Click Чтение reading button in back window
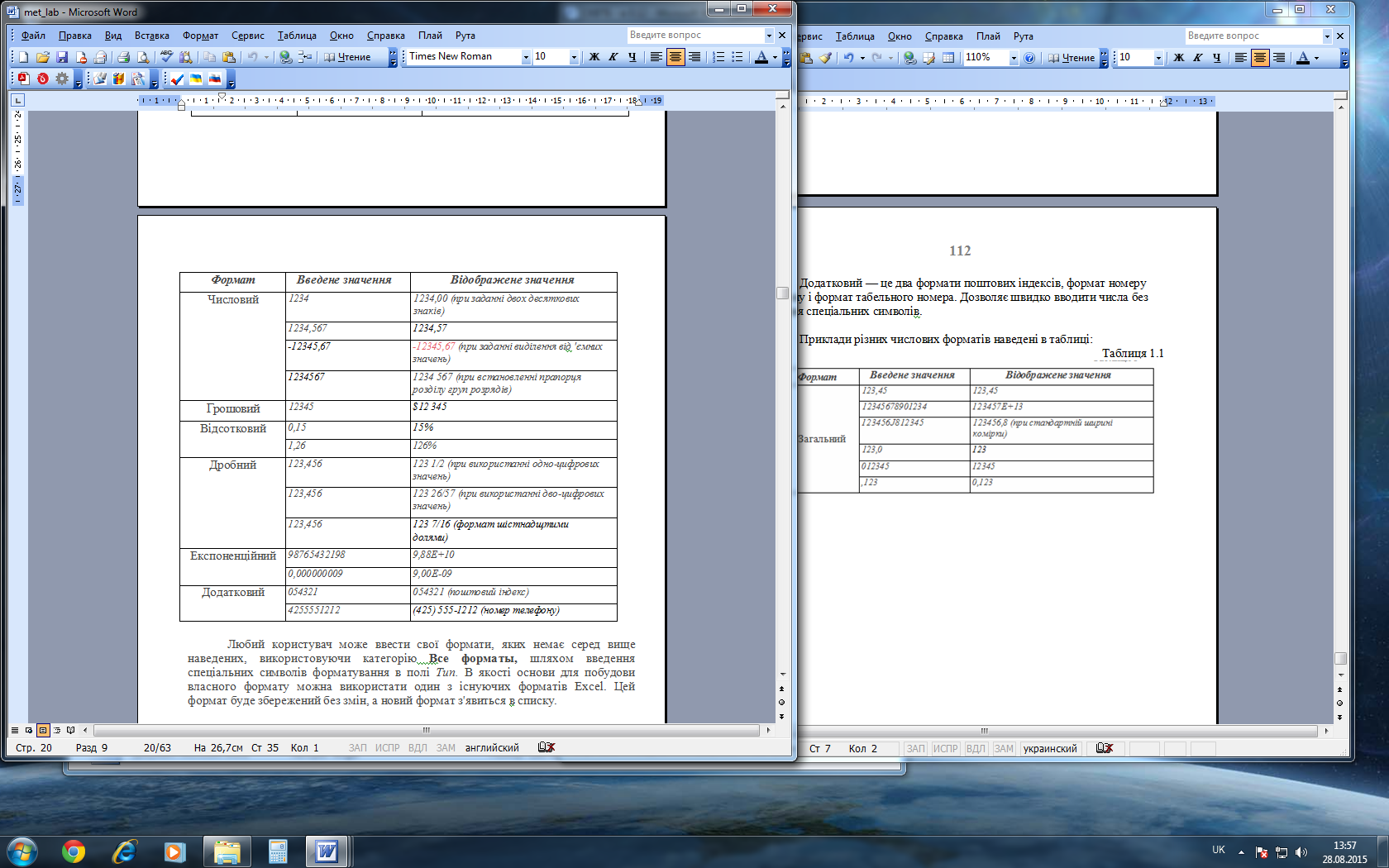1389x868 pixels. point(1072,58)
